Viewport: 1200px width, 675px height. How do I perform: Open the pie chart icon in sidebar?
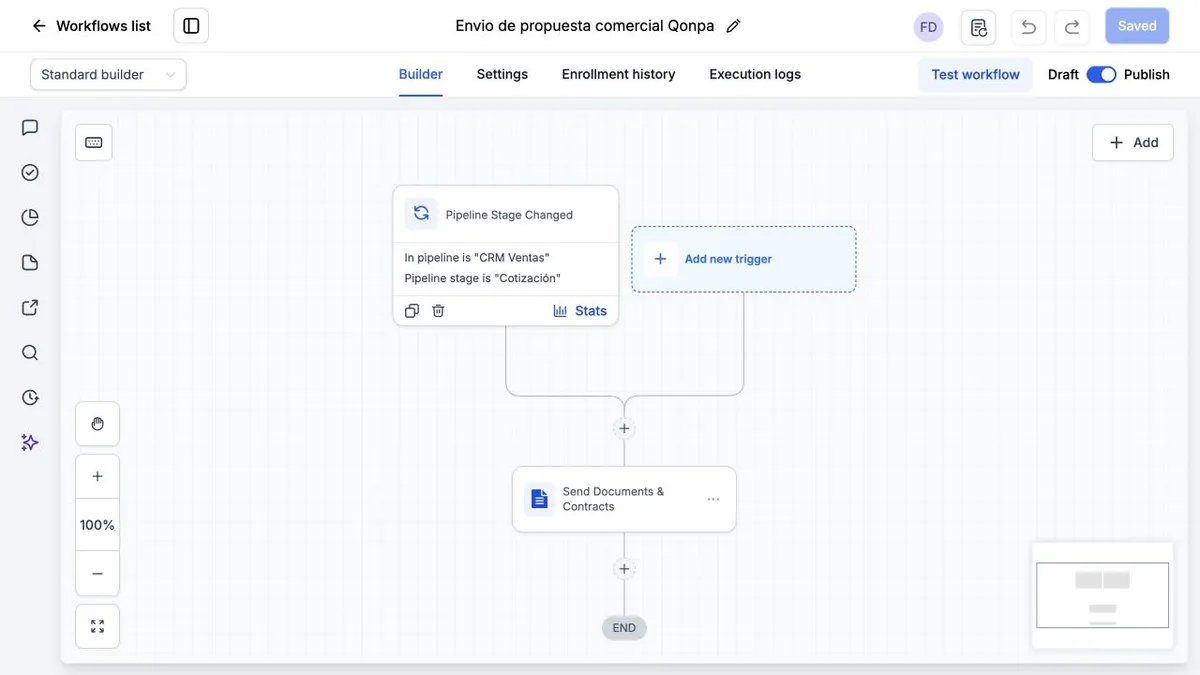pyautogui.click(x=30, y=218)
